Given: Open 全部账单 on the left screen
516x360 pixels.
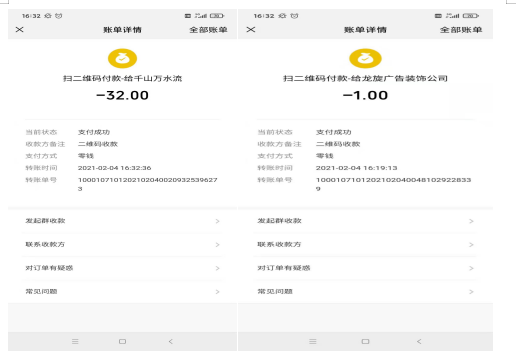Looking at the screenshot, I should (208, 30).
